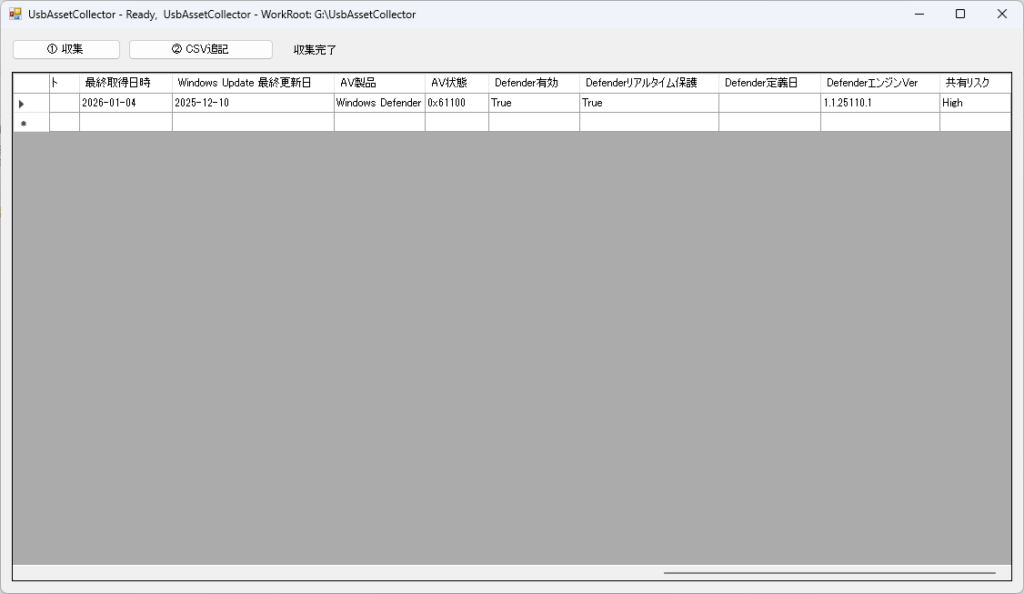Maximize the UsbAssetCollector window
Image resolution: width=1024 pixels, height=594 pixels.
click(x=960, y=14)
